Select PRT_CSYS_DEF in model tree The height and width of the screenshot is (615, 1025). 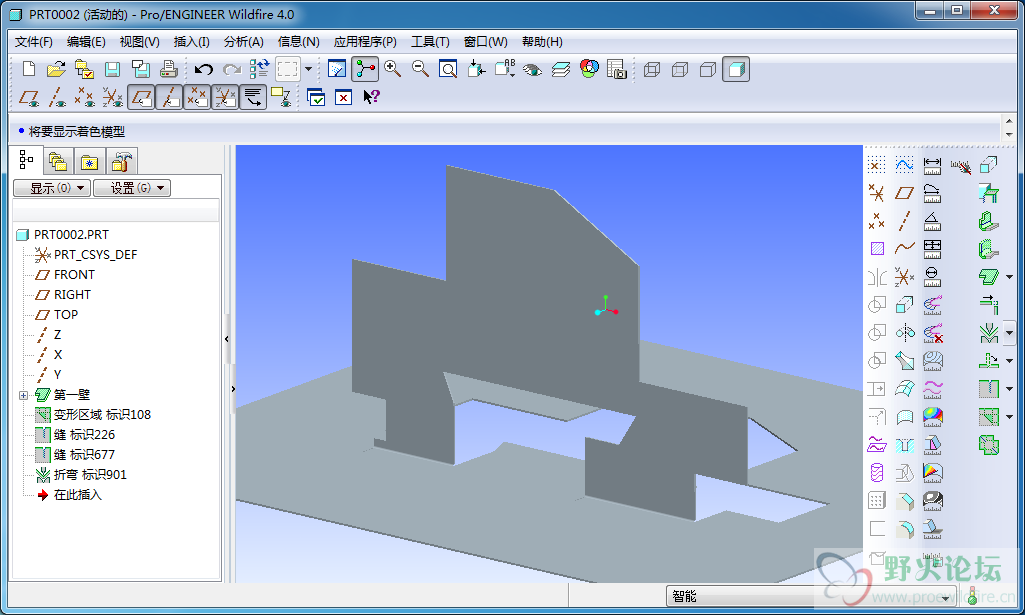95,255
